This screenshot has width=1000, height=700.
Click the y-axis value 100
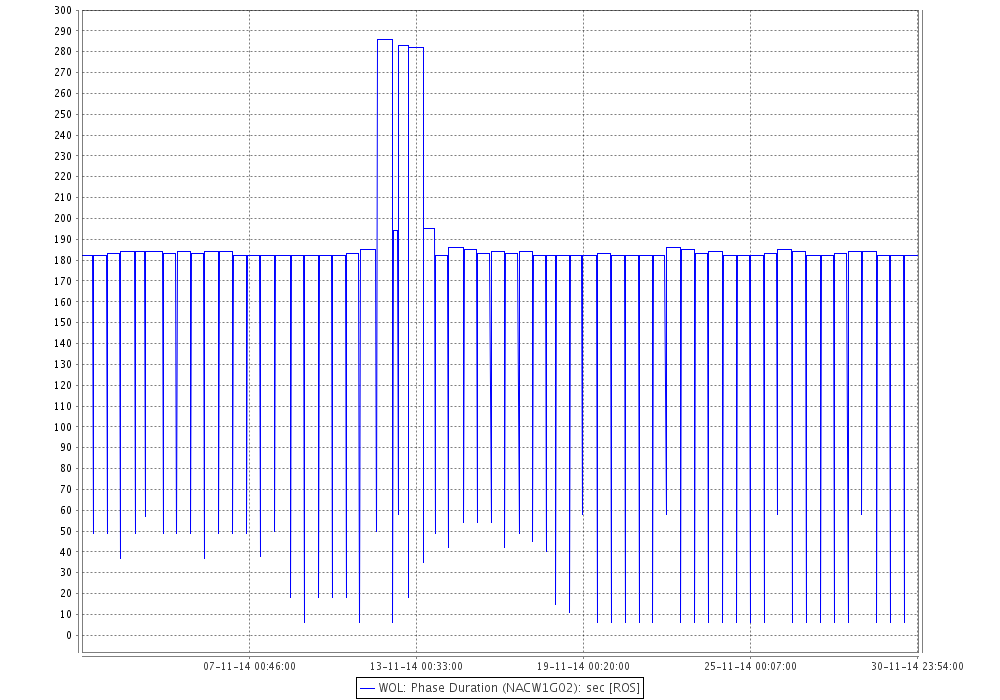coord(63,427)
